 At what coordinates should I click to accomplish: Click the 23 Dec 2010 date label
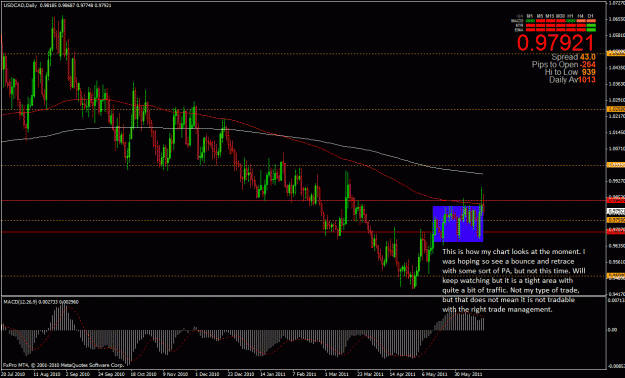[x=241, y=374]
